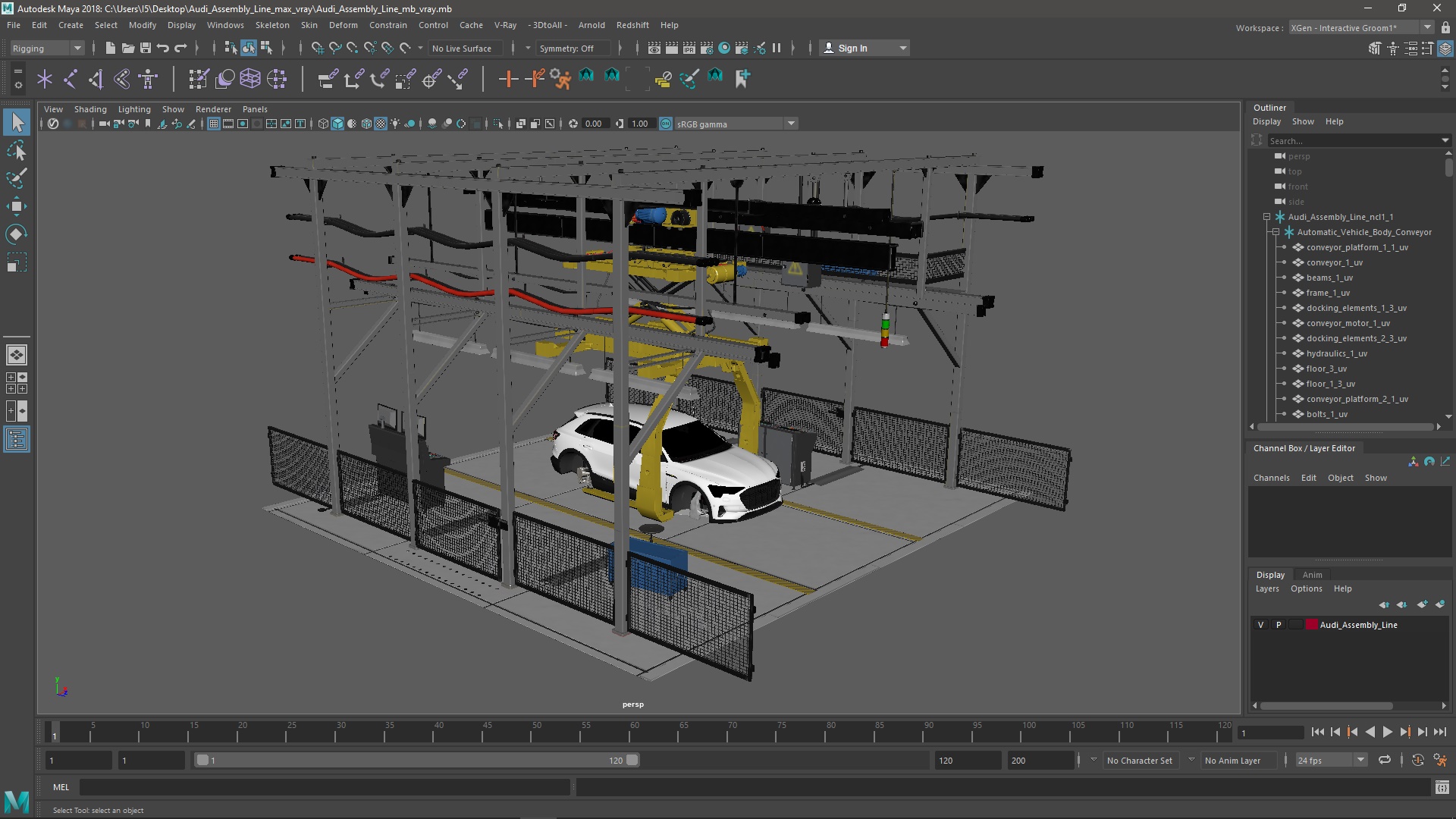Toggle color management sRGB icon
Image resolution: width=1456 pixels, height=819 pixels.
665,124
